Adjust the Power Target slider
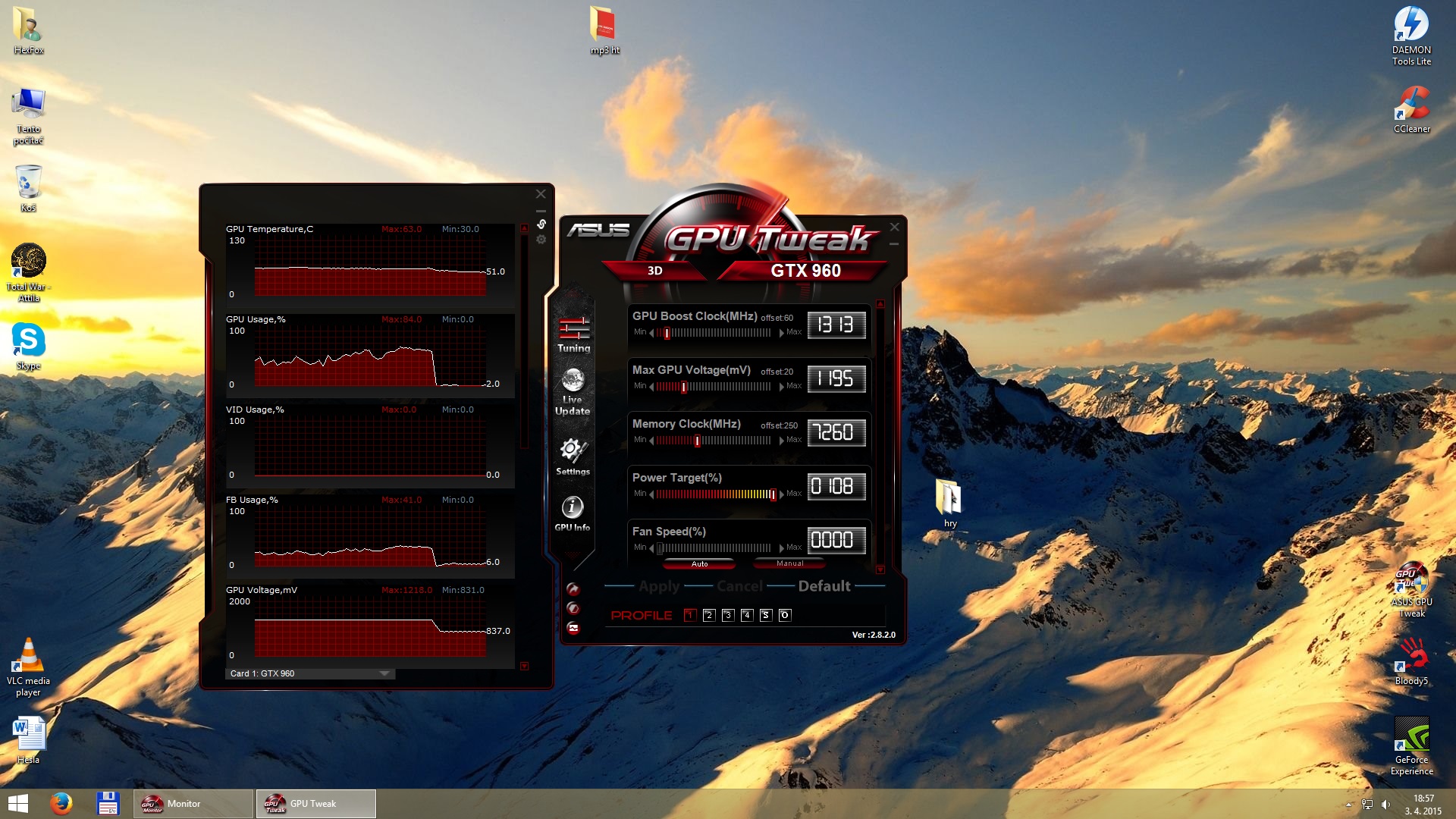This screenshot has width=1456, height=819. tap(773, 494)
